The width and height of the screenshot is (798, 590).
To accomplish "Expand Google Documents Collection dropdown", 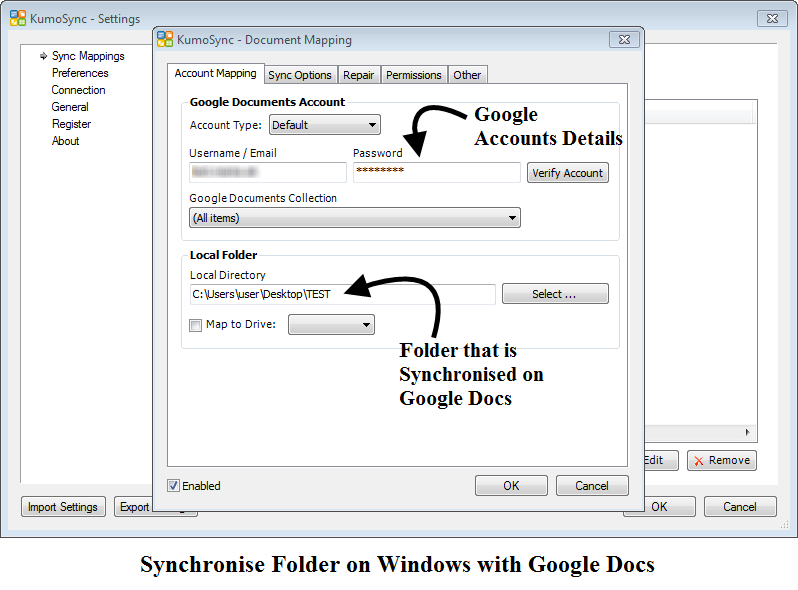I will (355, 218).
